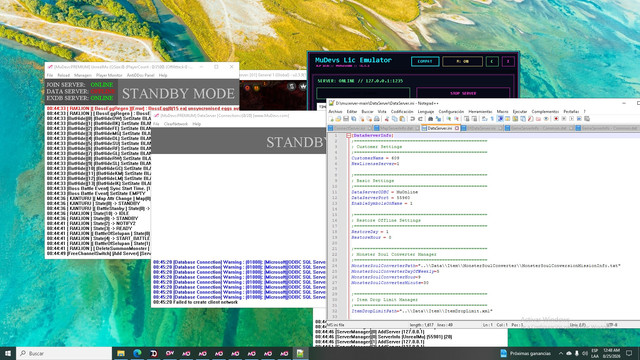Click Find binoculars icon in Notepad++ toolbar

pos(431,119)
